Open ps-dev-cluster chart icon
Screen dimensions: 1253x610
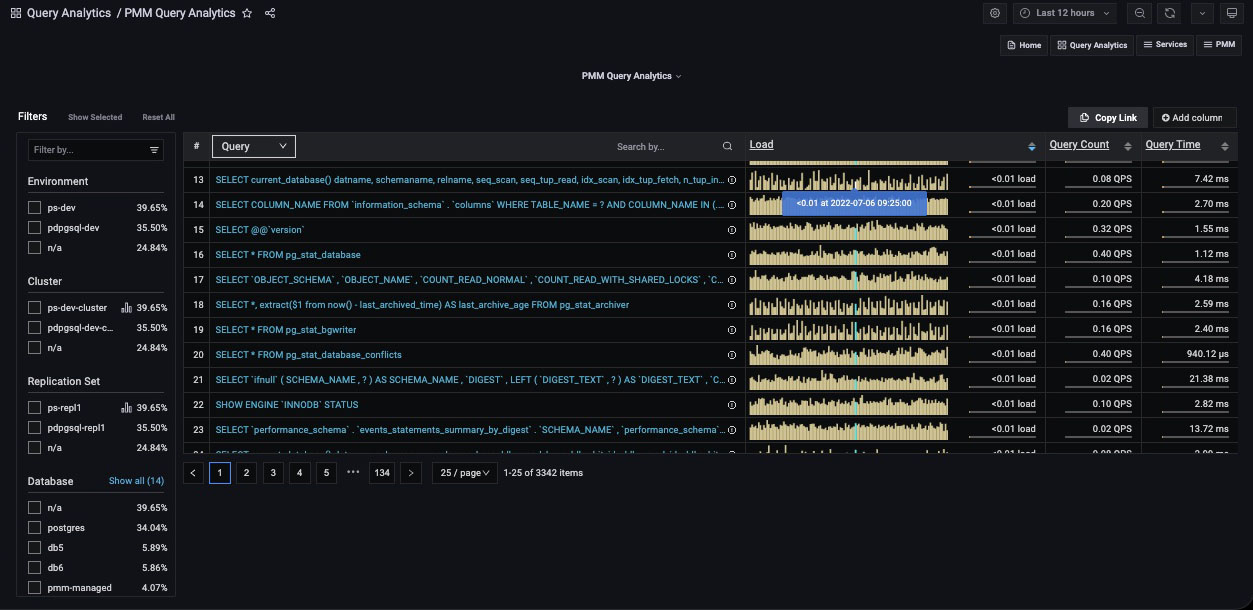(x=127, y=308)
